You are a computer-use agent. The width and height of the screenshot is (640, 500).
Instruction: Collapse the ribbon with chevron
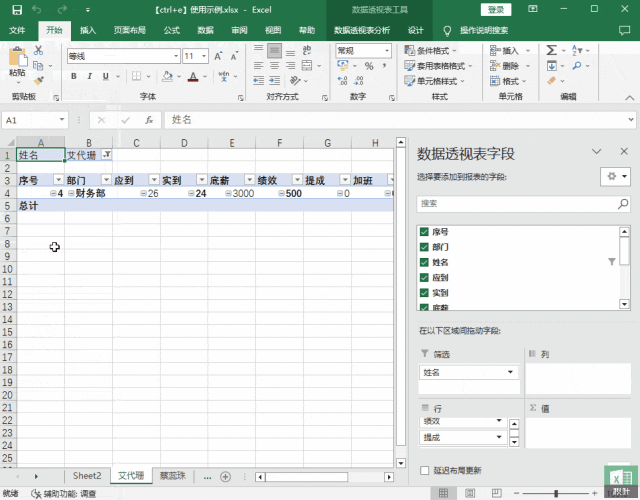coord(629,98)
